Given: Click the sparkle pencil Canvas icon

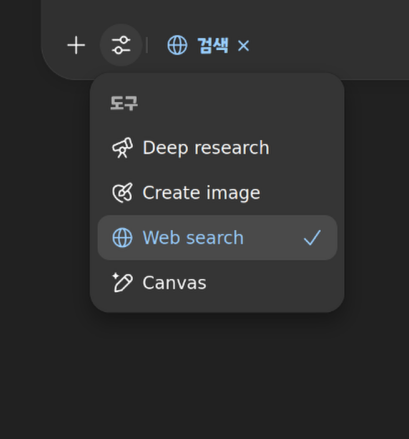Looking at the screenshot, I should point(122,283).
